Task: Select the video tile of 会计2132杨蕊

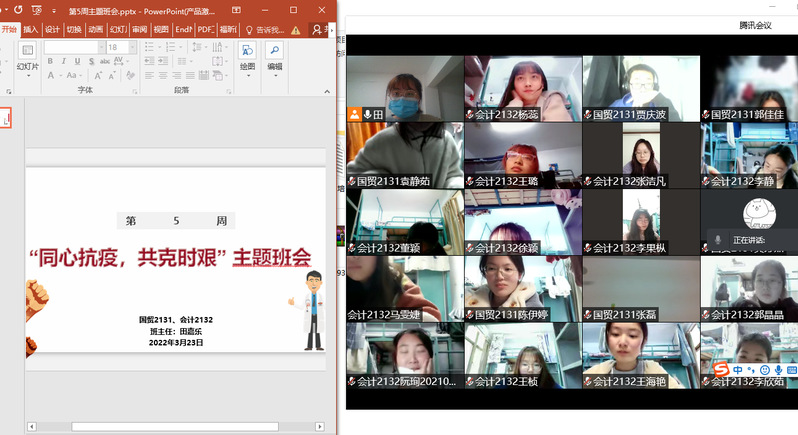Action: 523,88
